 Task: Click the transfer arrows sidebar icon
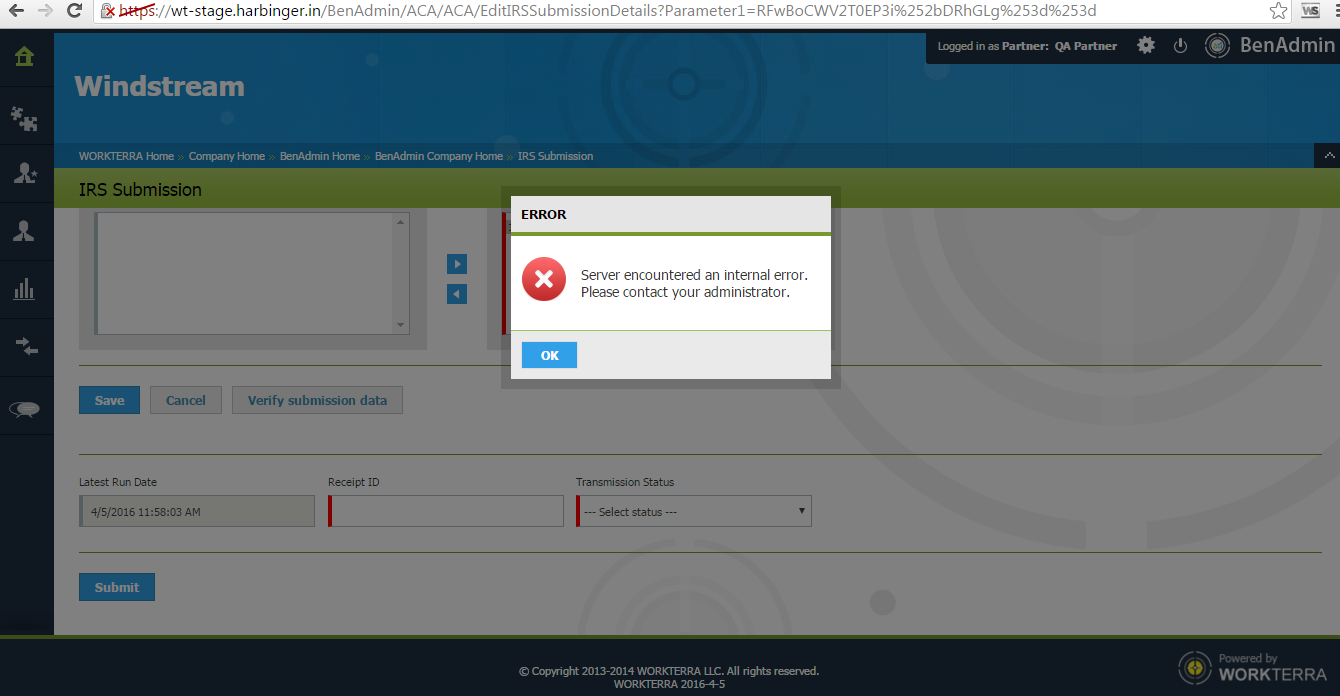[x=25, y=347]
